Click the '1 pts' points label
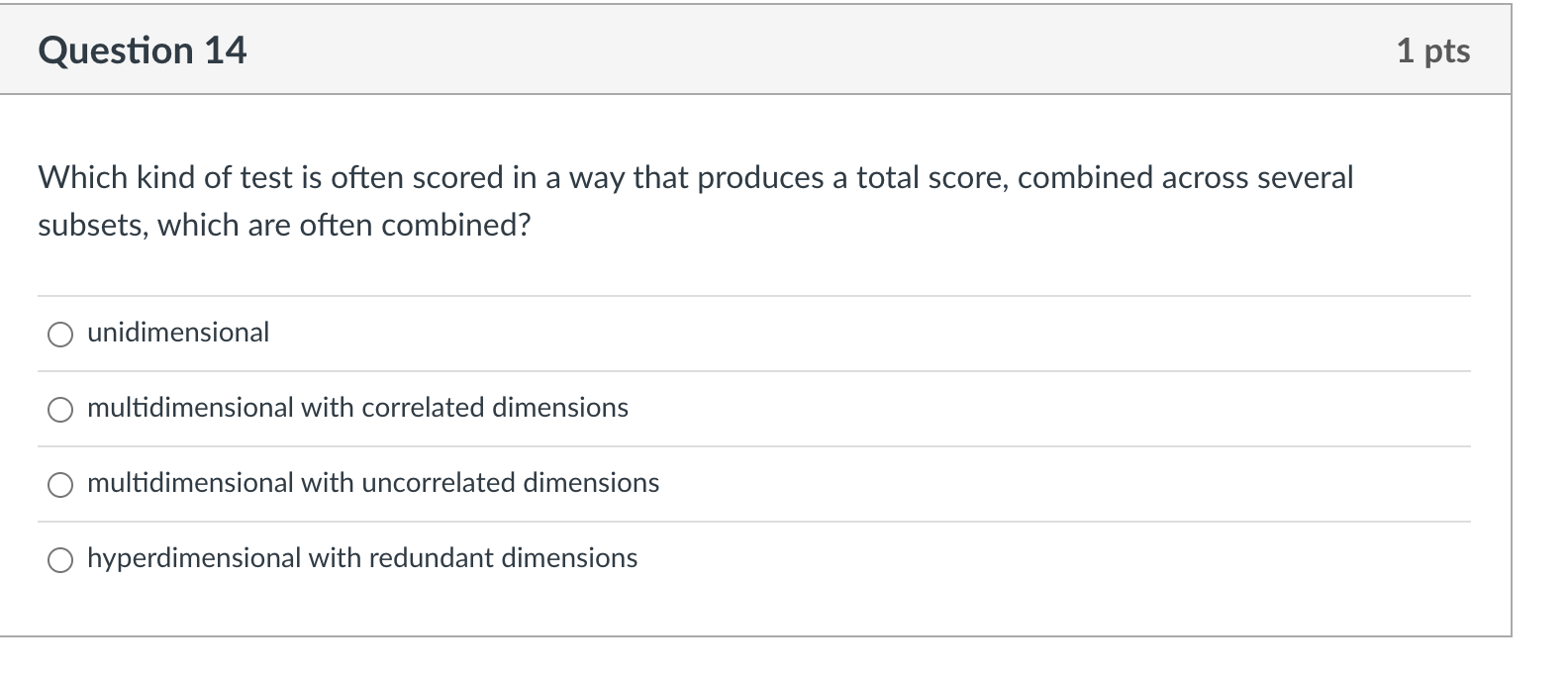Screen dimensions: 1568x677 point(1432,50)
